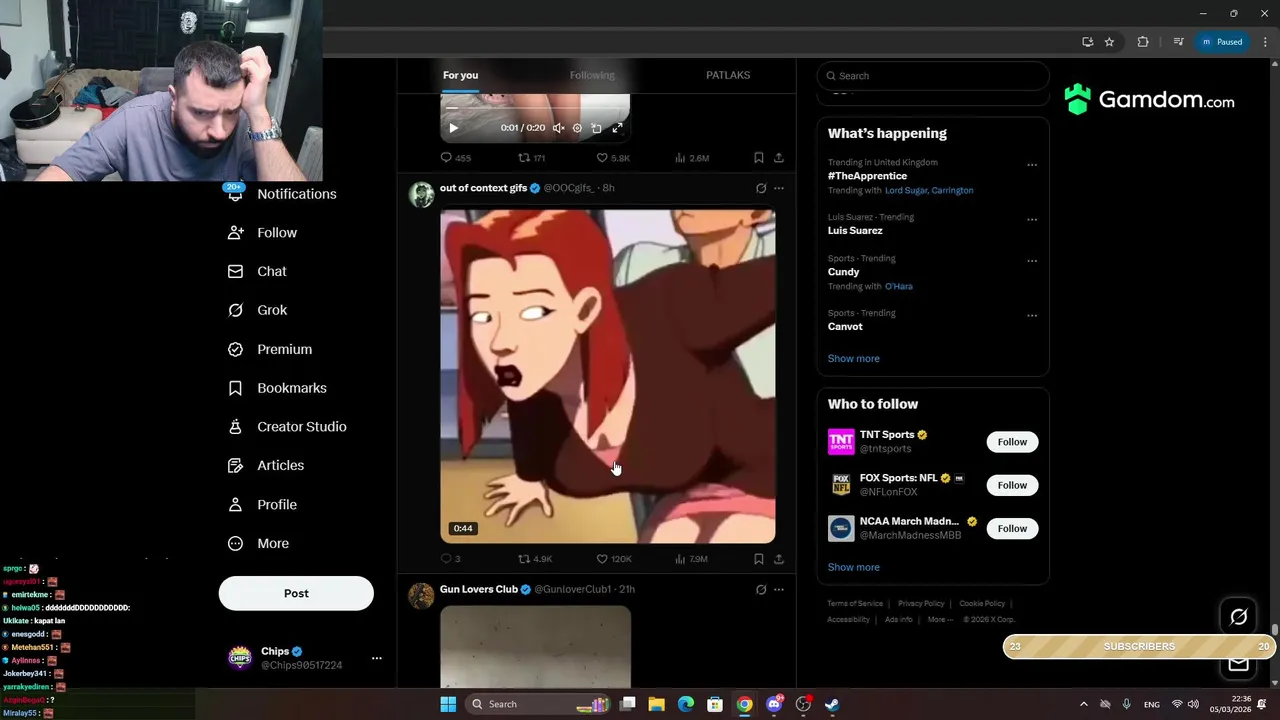Switch to the For you tab
The height and width of the screenshot is (720, 1280).
click(461, 75)
